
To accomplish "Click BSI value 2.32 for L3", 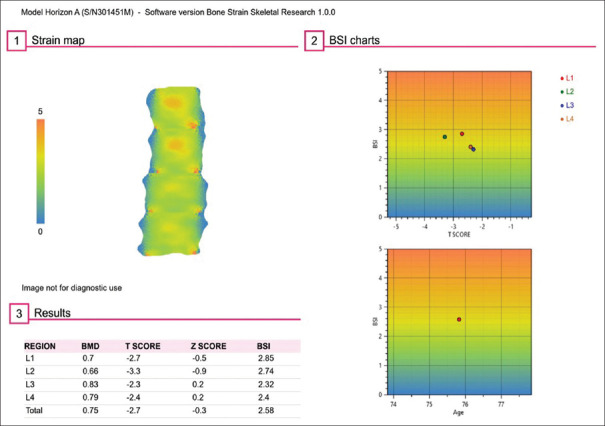I will (x=266, y=384).
